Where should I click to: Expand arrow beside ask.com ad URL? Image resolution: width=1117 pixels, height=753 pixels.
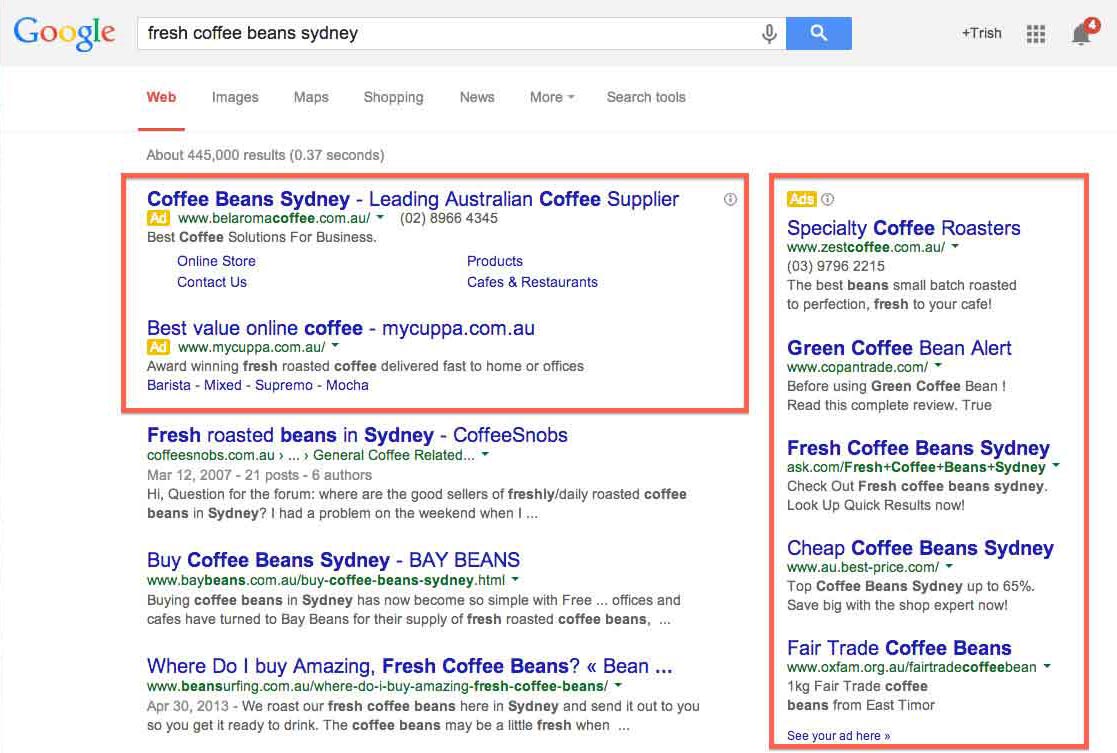coord(1056,465)
